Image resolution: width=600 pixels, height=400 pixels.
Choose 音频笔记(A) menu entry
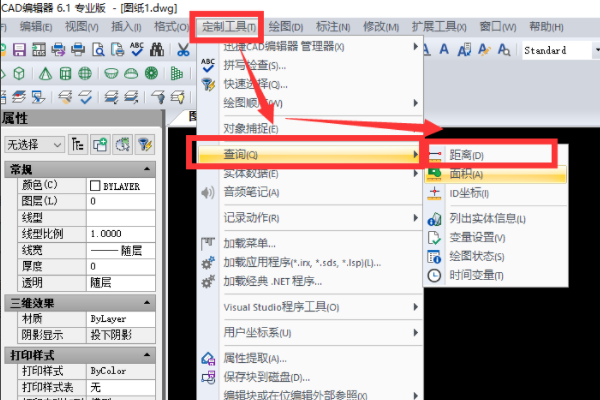click(x=310, y=192)
